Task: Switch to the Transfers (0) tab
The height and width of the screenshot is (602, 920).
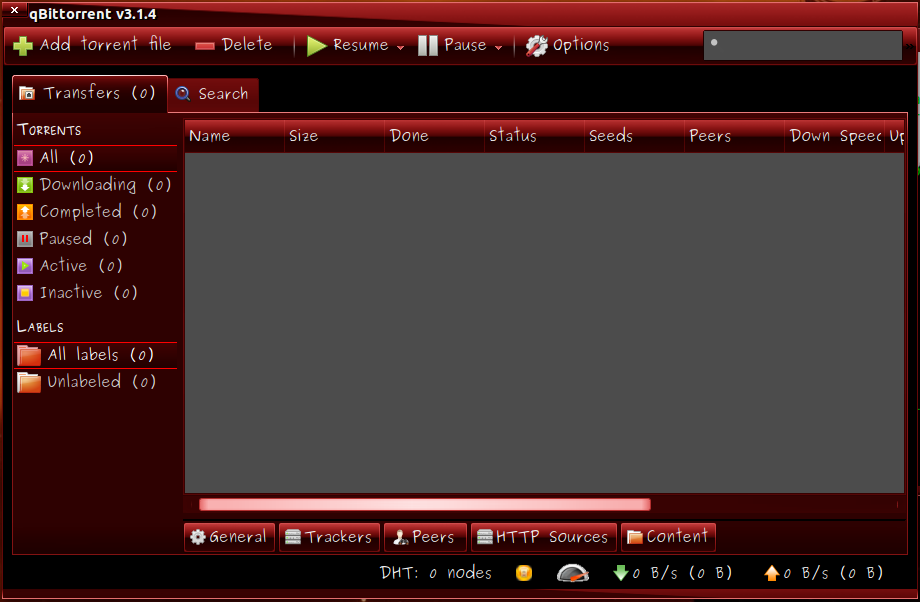Action: click(x=90, y=93)
